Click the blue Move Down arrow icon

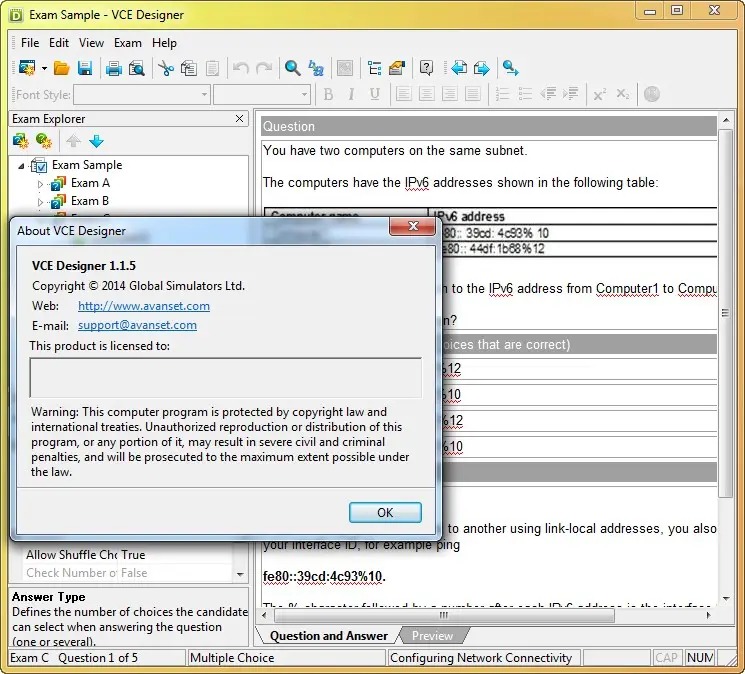[x=96, y=141]
